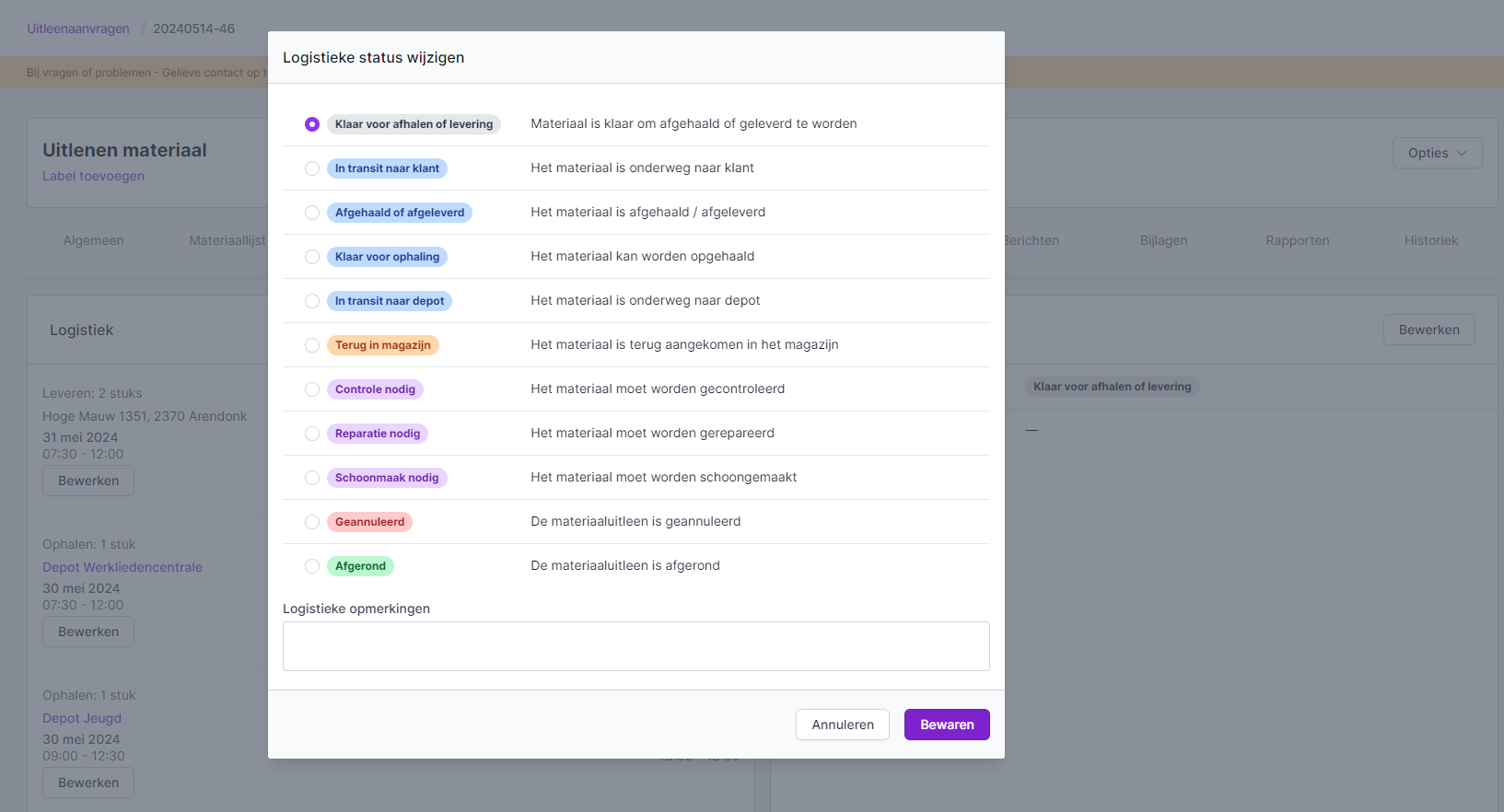Click the Annuleren button
The height and width of the screenshot is (812, 1504).
[x=842, y=725]
